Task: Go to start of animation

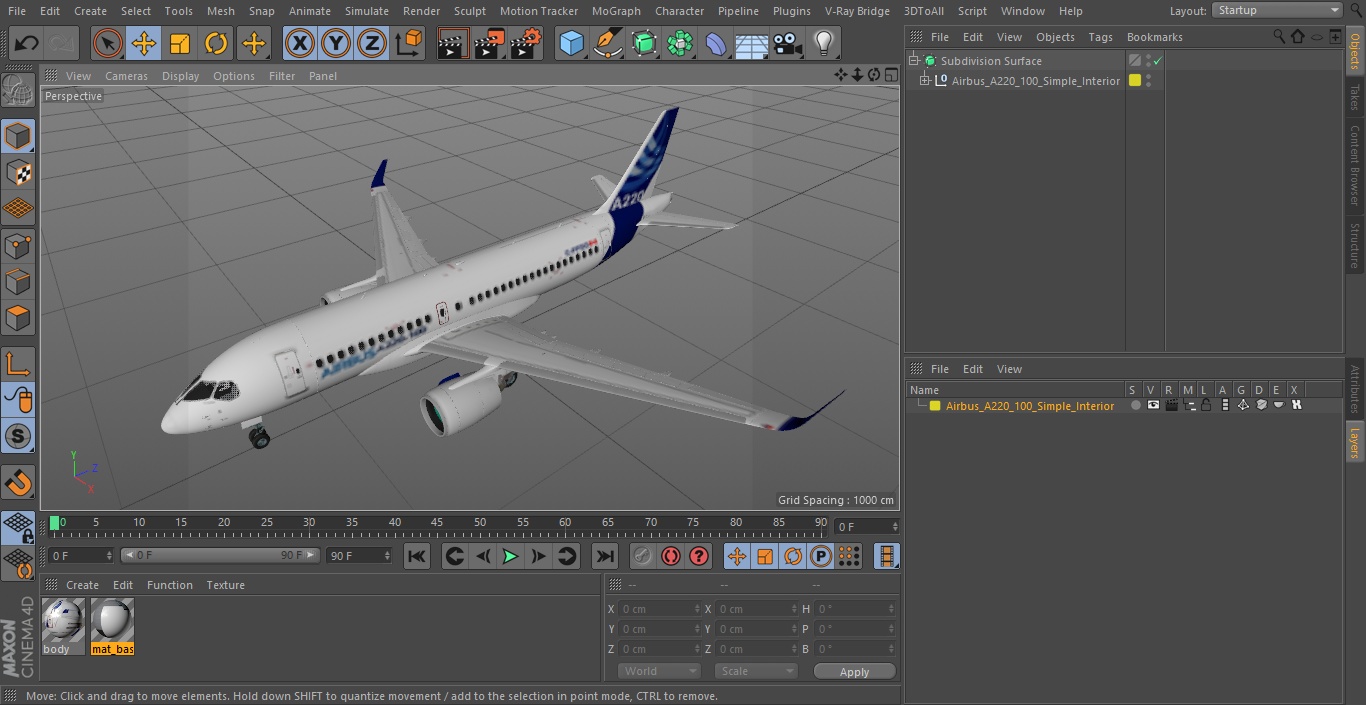Action: pyautogui.click(x=417, y=556)
